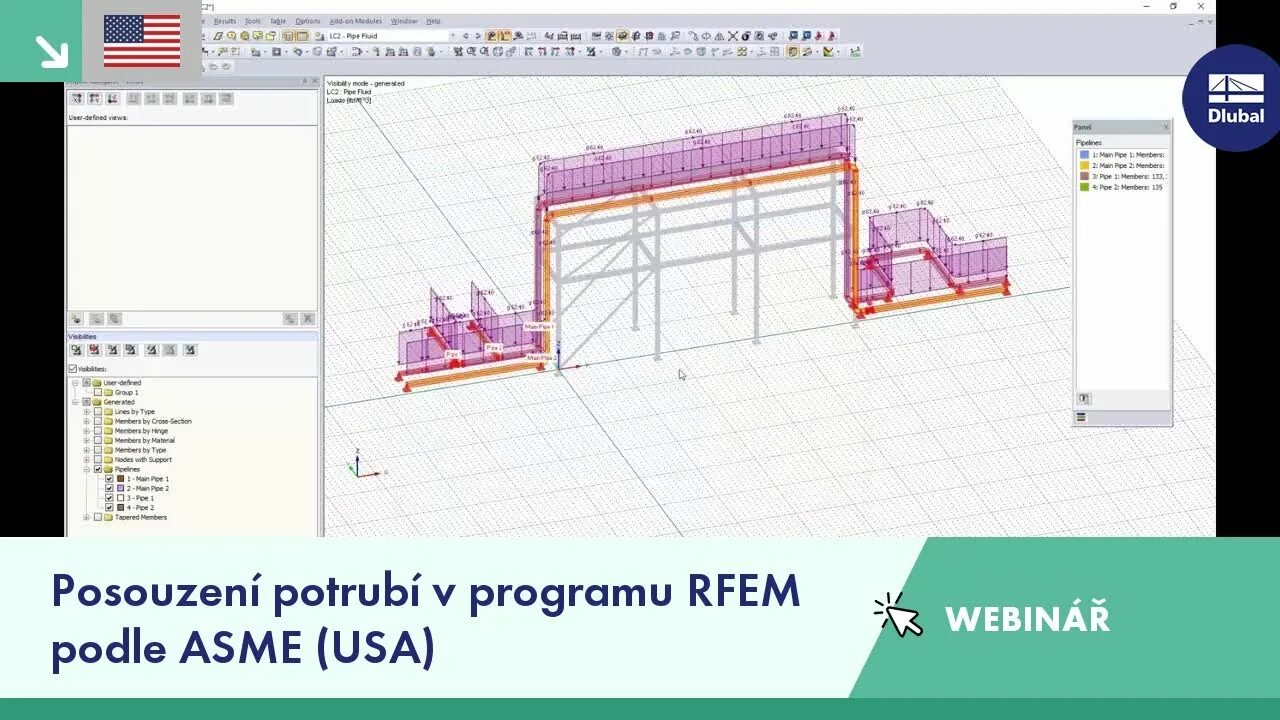The image size is (1280, 720).
Task: Click the small icon below the Panel
Action: [x=1081, y=417]
